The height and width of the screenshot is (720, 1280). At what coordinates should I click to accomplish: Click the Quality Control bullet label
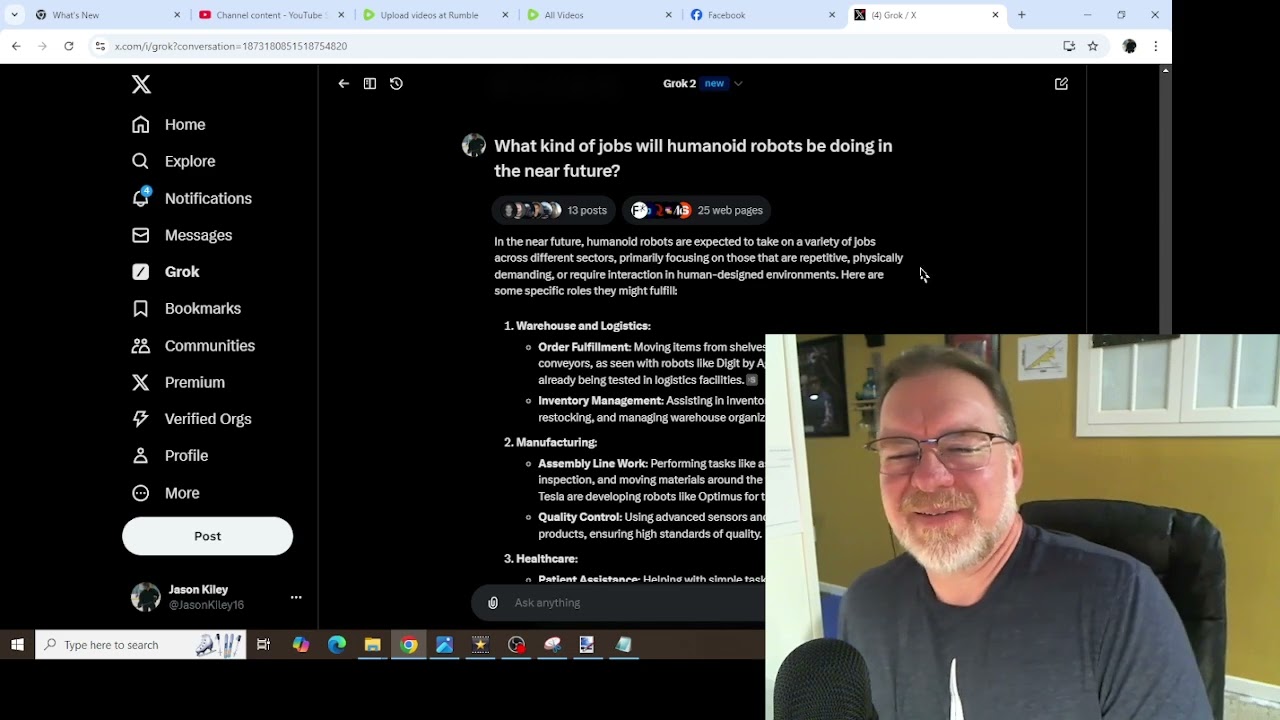(580, 517)
